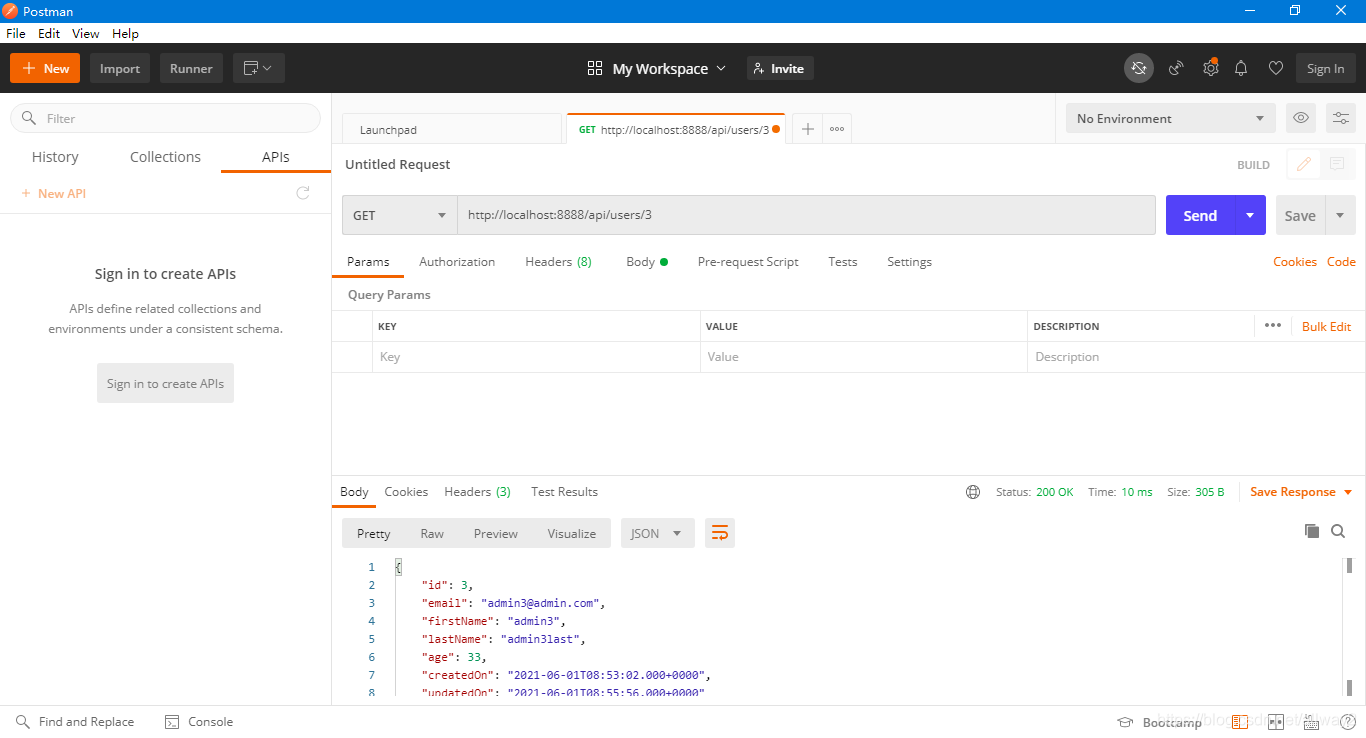Switch response view to Preview
Image resolution: width=1366 pixels, height=738 pixels.
click(x=496, y=534)
